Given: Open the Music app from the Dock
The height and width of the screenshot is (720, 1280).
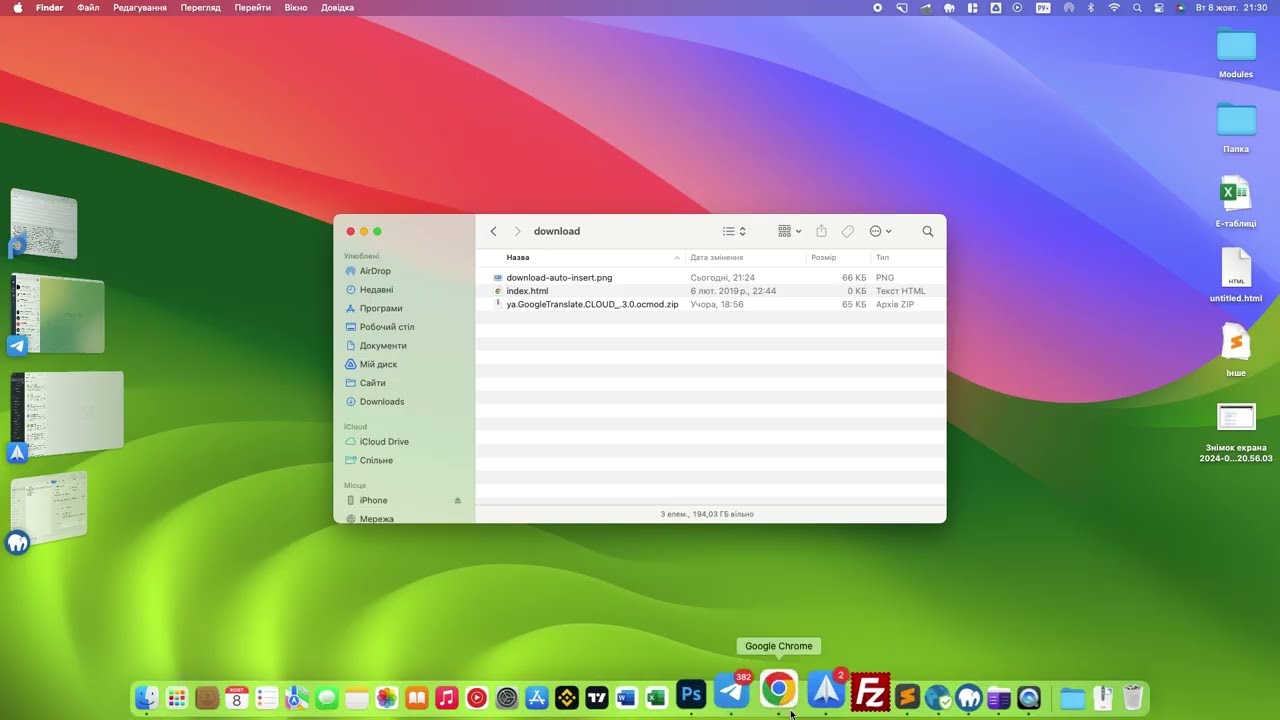Looking at the screenshot, I should [x=447, y=698].
